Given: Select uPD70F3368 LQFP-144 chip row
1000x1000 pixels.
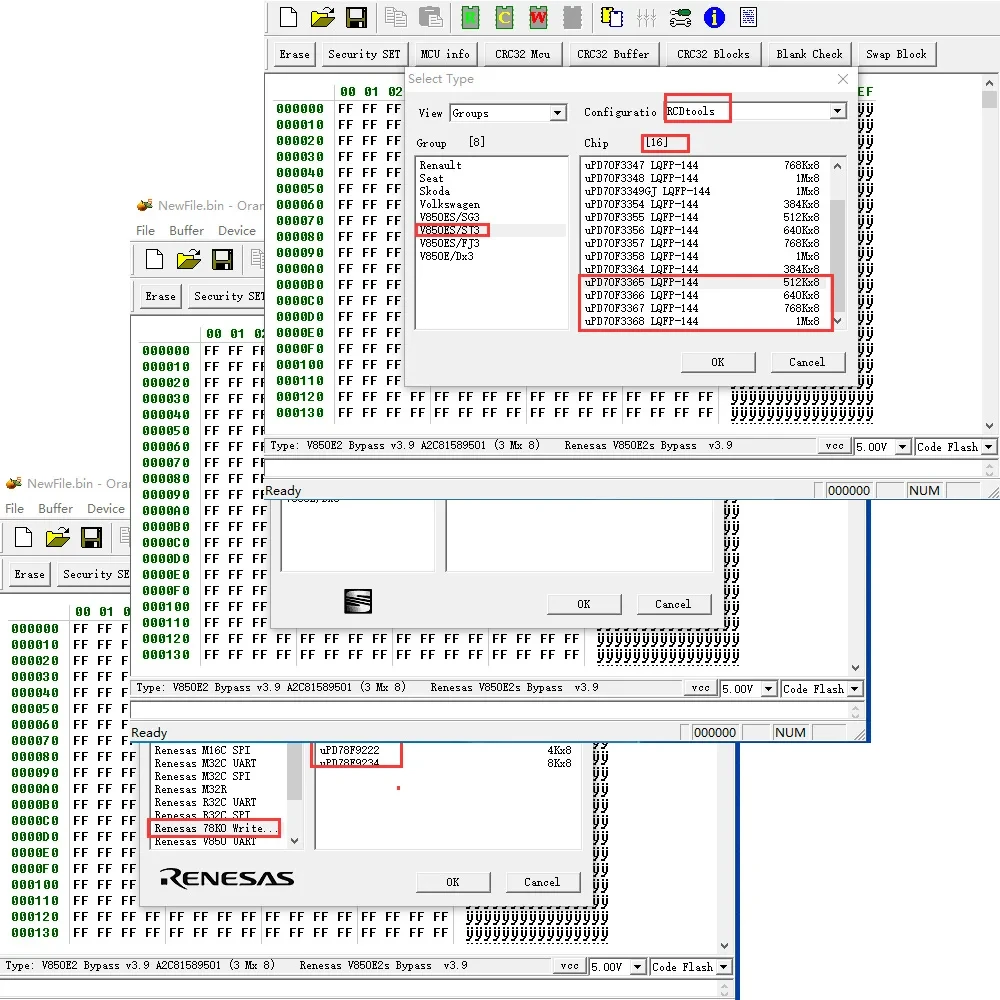Looking at the screenshot, I should (x=702, y=321).
